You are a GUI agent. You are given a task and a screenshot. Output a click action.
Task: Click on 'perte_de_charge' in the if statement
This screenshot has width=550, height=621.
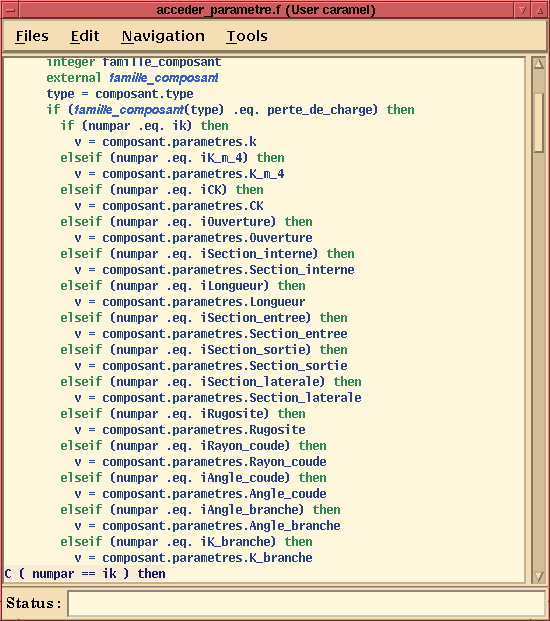click(x=322, y=110)
